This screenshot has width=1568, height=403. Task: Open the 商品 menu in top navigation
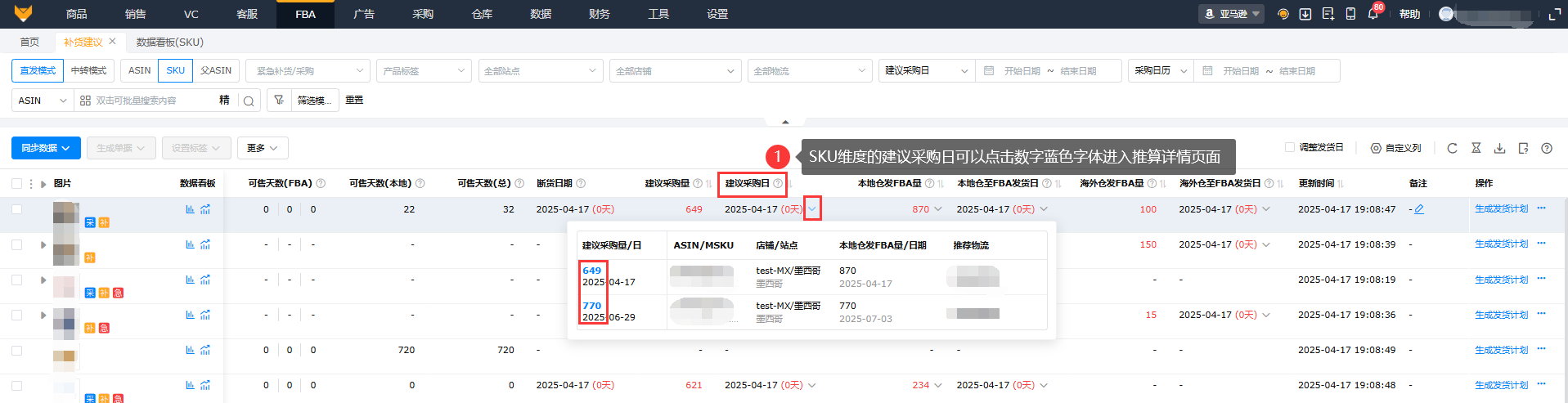[77, 14]
